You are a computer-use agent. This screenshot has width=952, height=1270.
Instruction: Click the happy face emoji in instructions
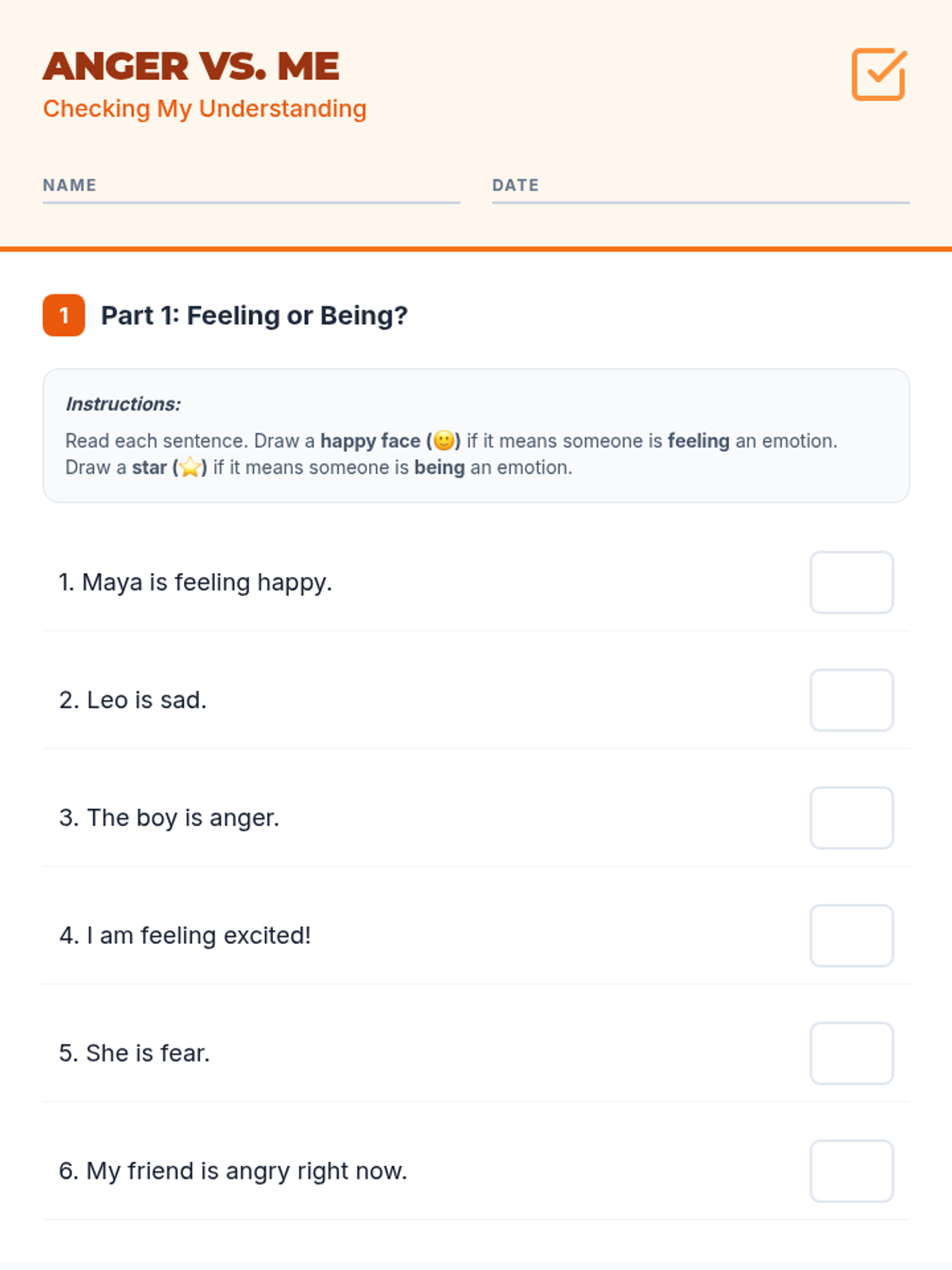pos(443,441)
